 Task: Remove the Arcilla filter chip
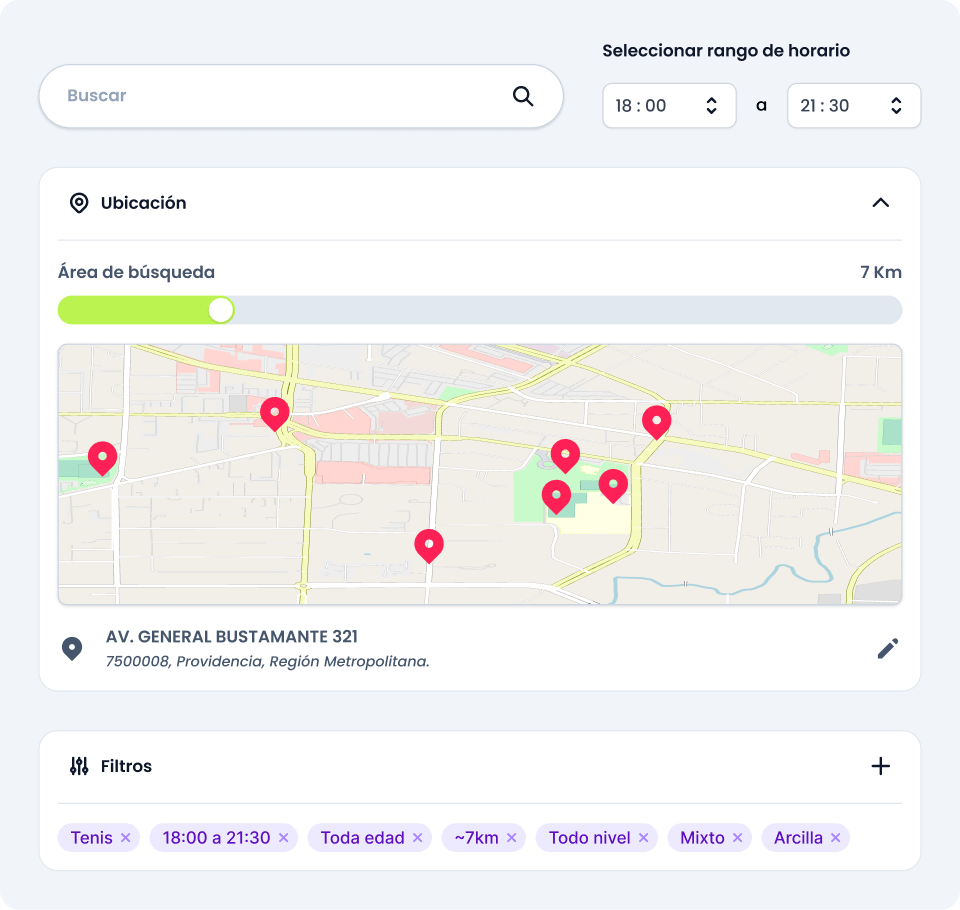[835, 838]
